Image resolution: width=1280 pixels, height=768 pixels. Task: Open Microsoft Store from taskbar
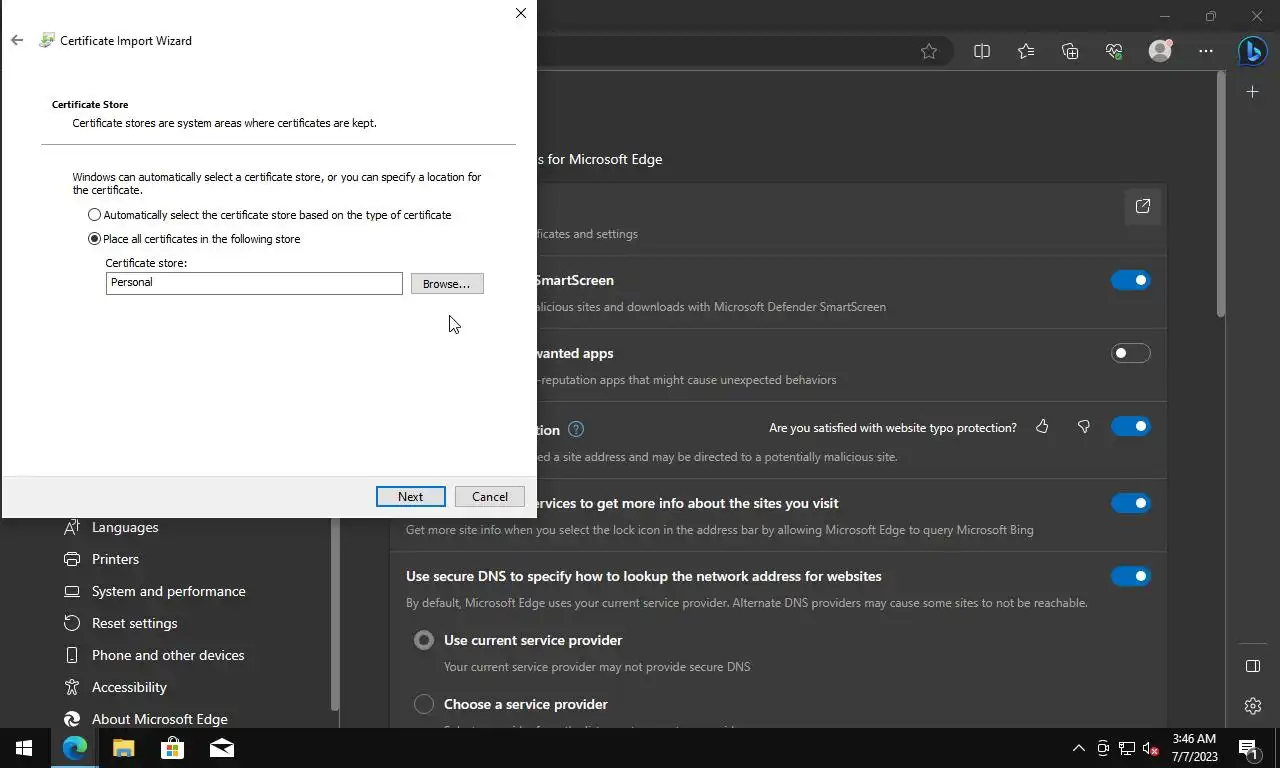pos(172,748)
